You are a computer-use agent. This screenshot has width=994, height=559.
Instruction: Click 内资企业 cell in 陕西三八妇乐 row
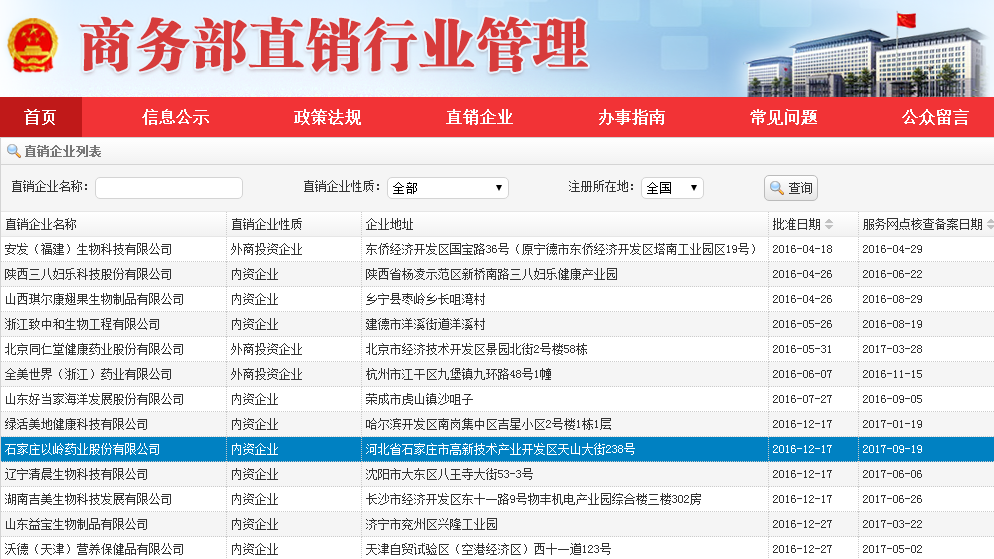coord(254,274)
